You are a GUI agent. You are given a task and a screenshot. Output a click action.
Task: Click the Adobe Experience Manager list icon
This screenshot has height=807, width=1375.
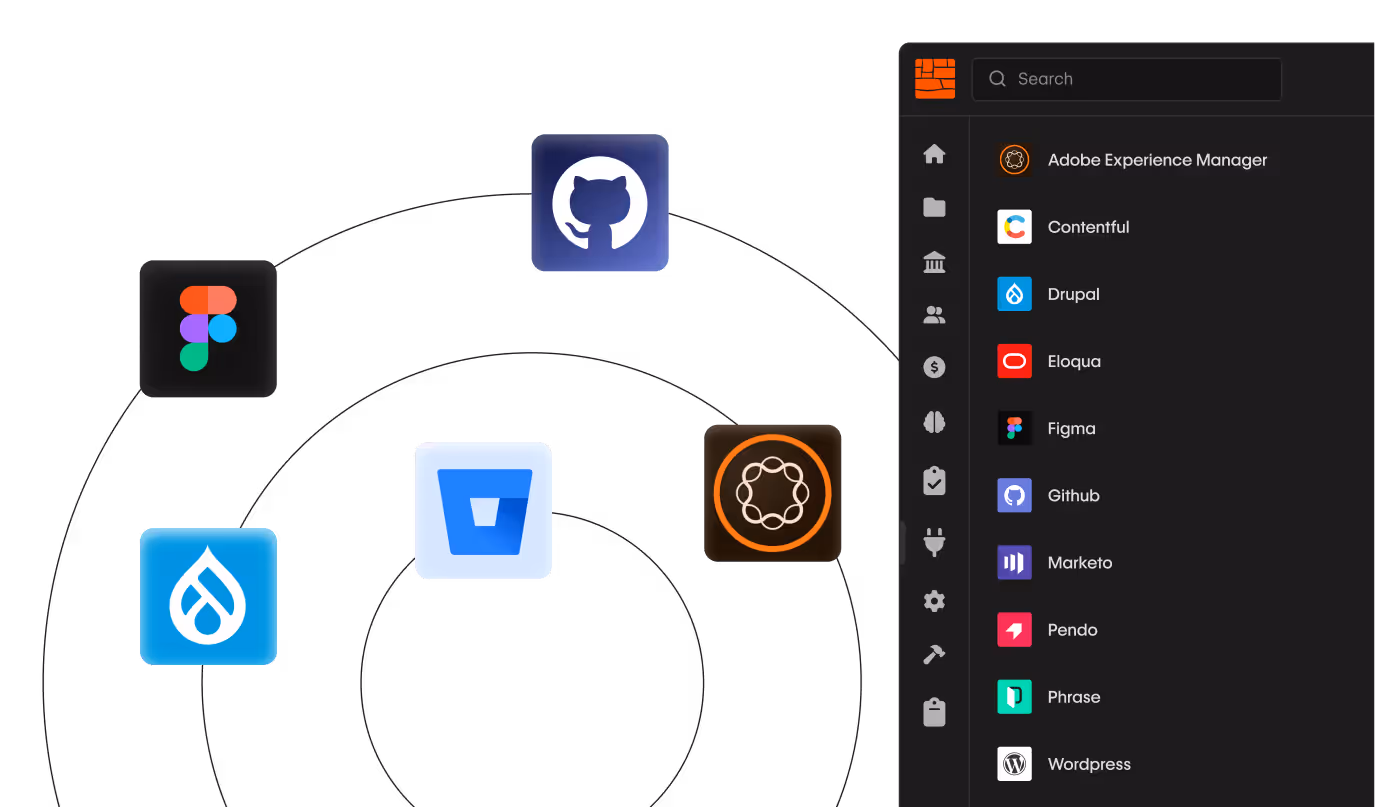1014,160
